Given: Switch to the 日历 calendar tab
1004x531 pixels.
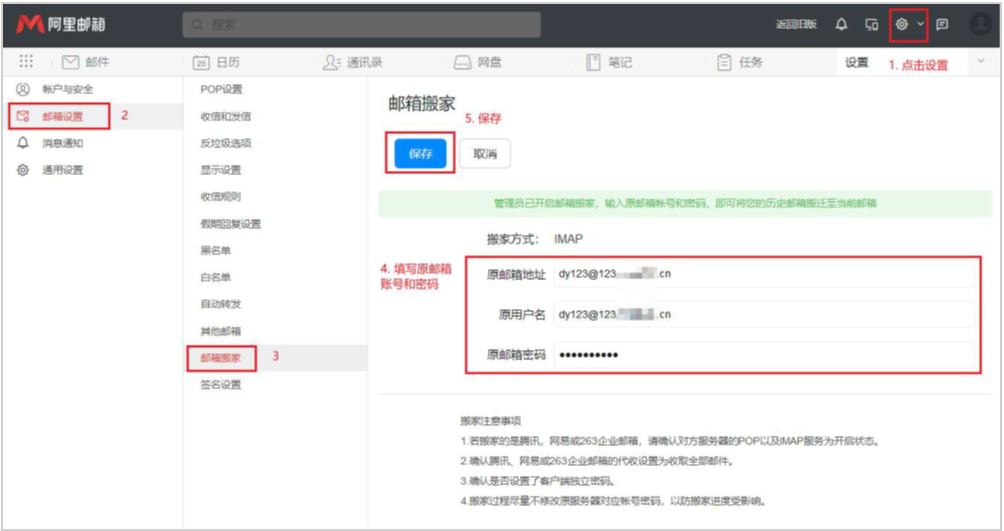Looking at the screenshot, I should pos(216,62).
